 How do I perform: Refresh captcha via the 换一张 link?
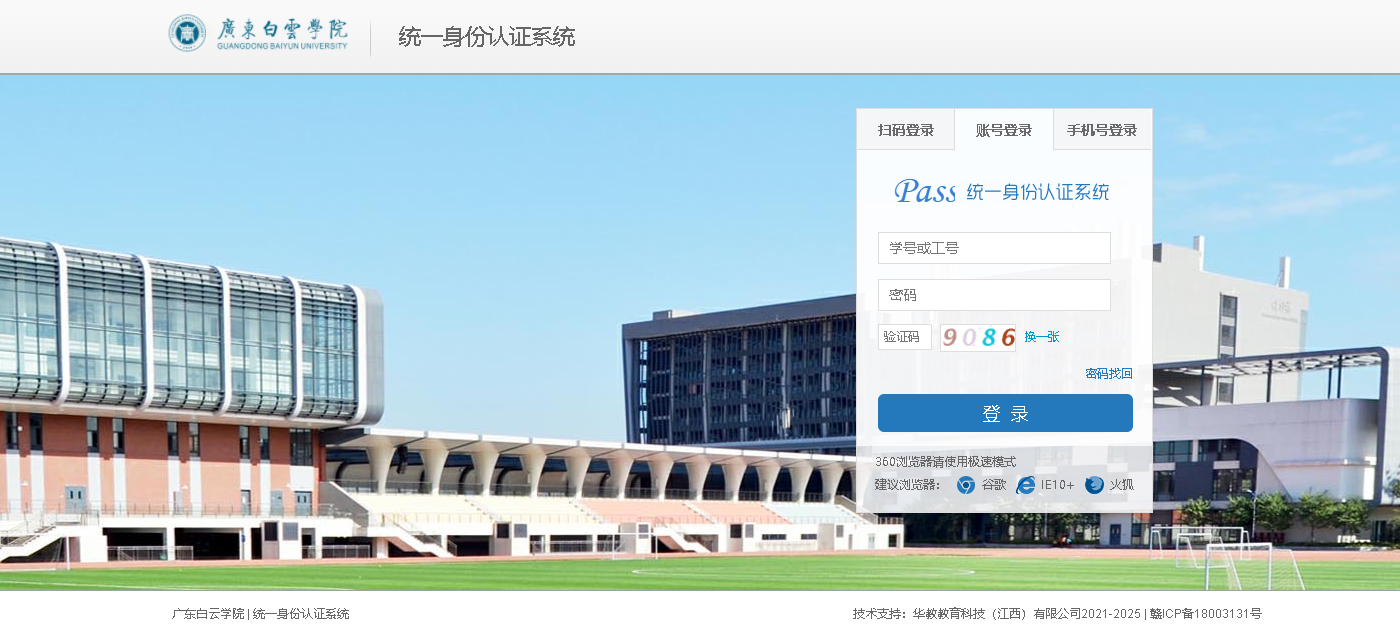pos(1041,337)
